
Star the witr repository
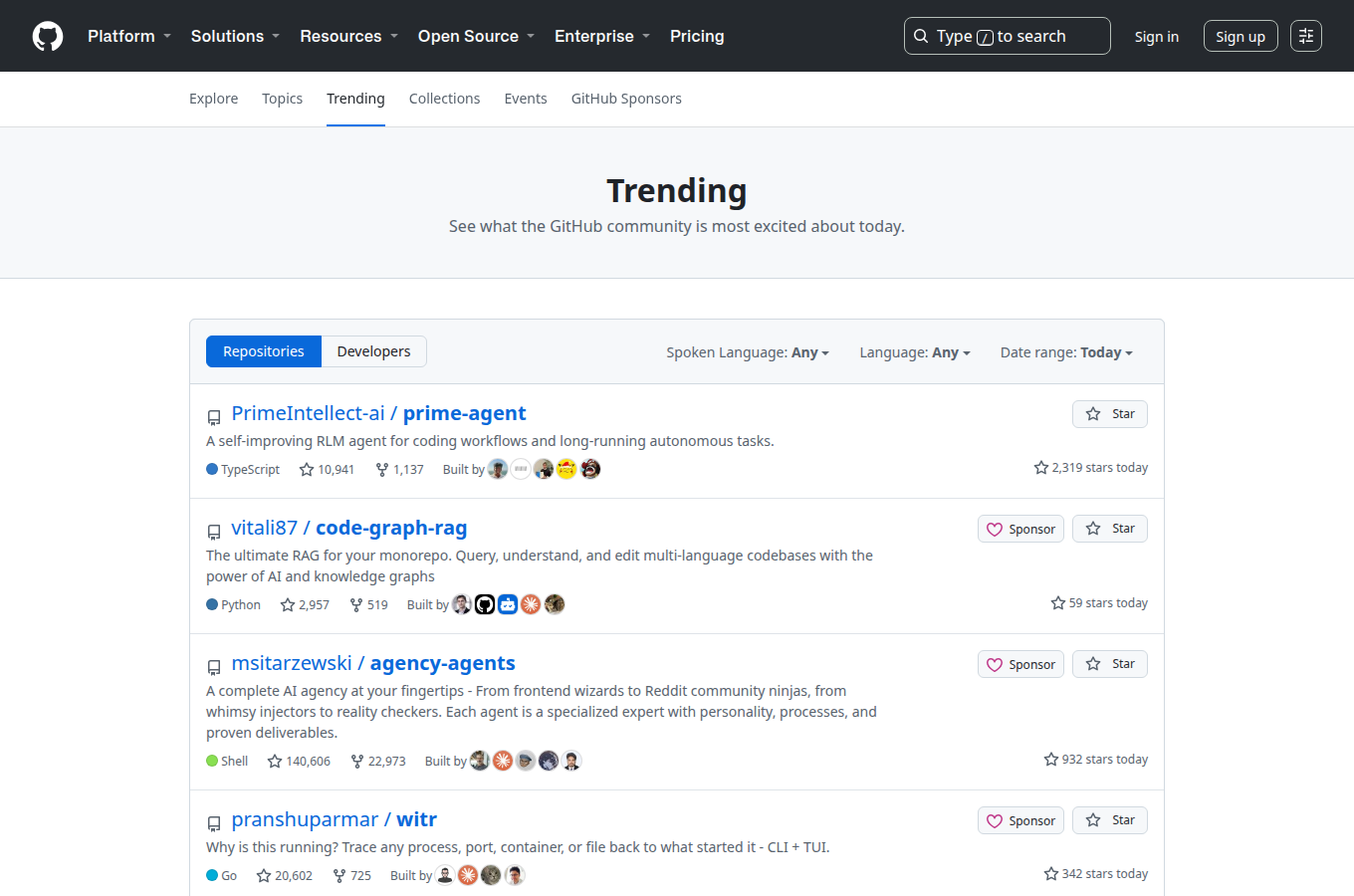1110,820
